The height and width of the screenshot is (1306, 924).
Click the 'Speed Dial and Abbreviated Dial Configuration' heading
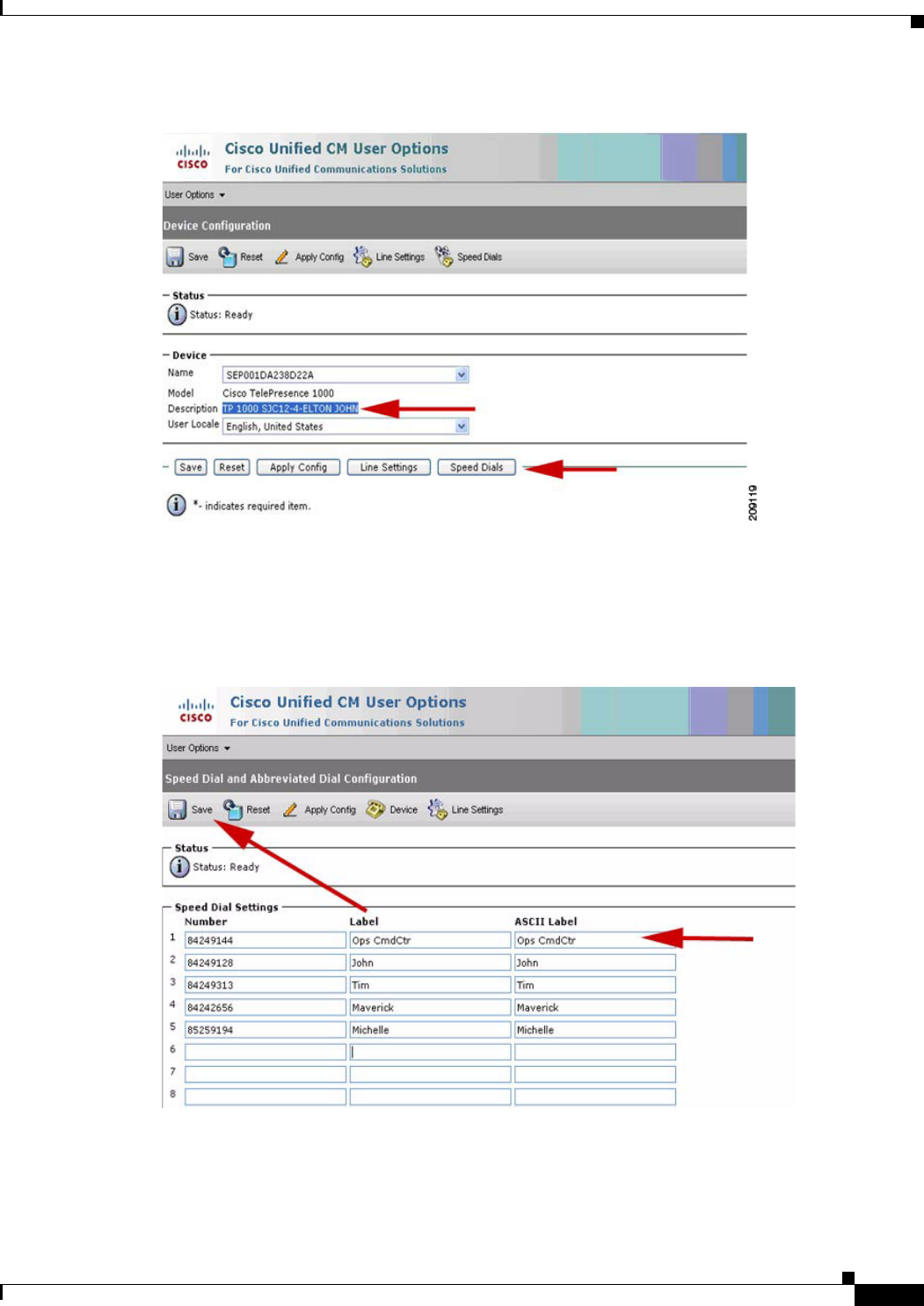coord(291,779)
